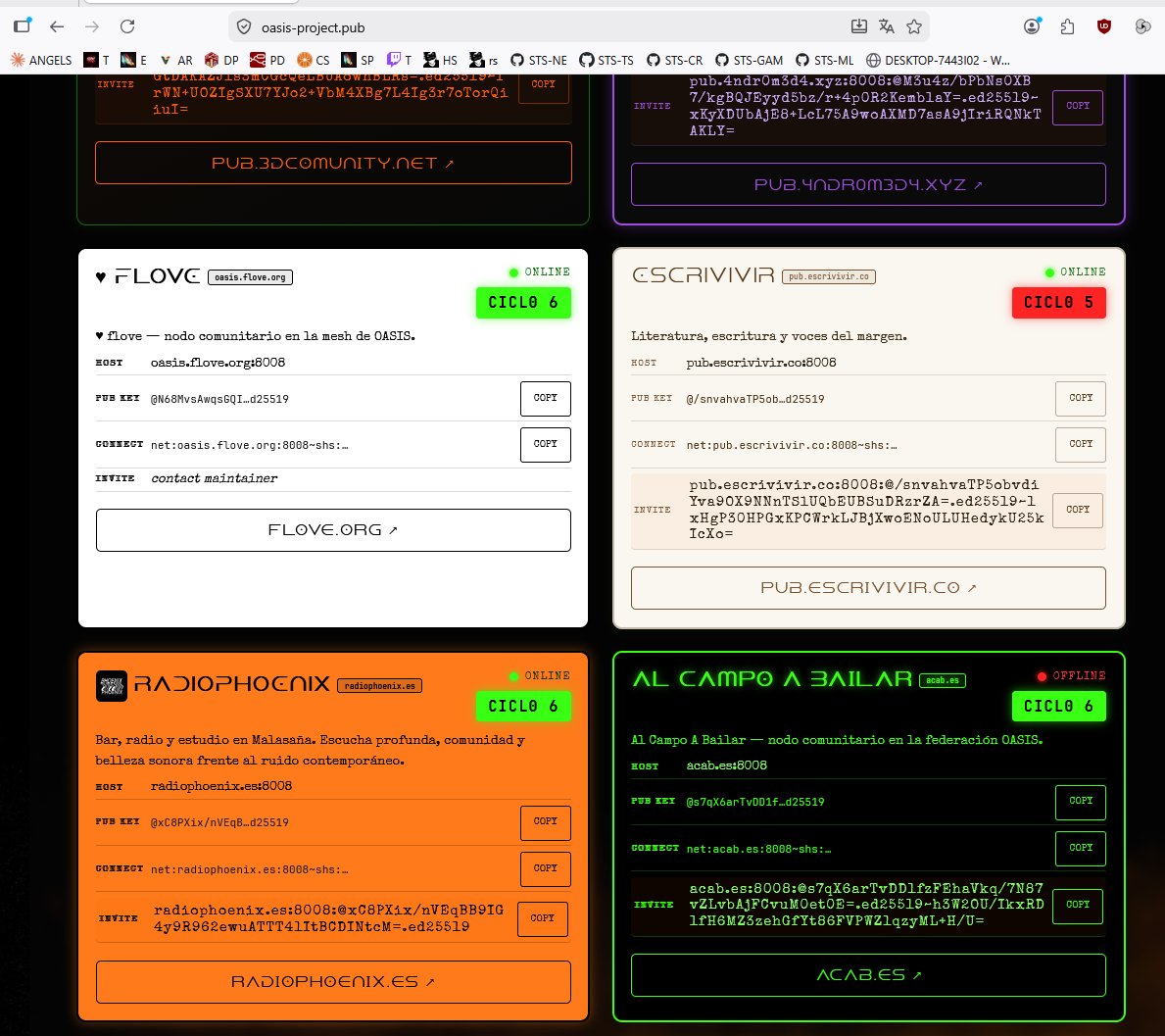The image size is (1165, 1036).
Task: Open the profile account icon
Action: pyautogui.click(x=1032, y=26)
